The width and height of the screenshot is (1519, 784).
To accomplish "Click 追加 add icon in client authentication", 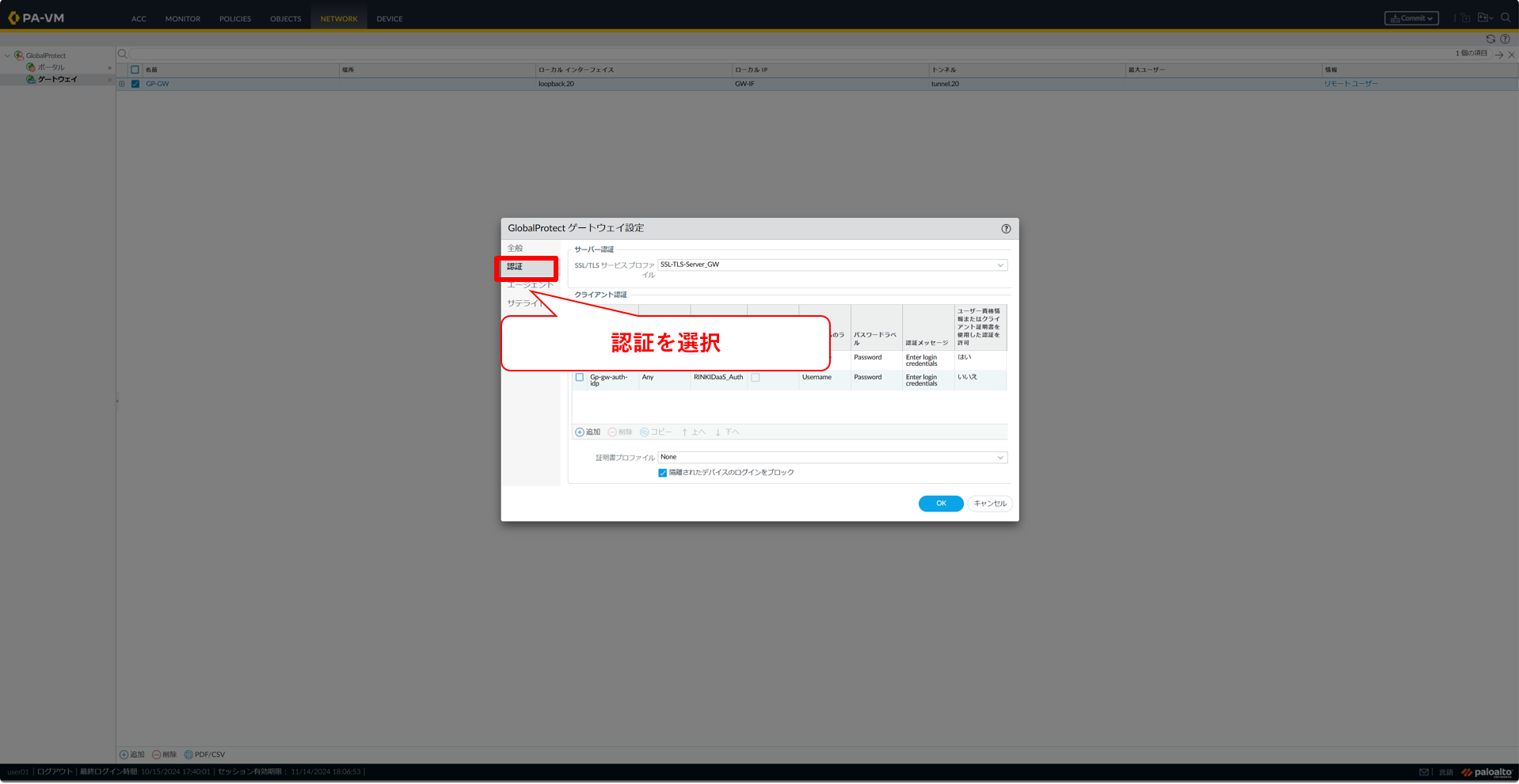I will tap(580, 432).
